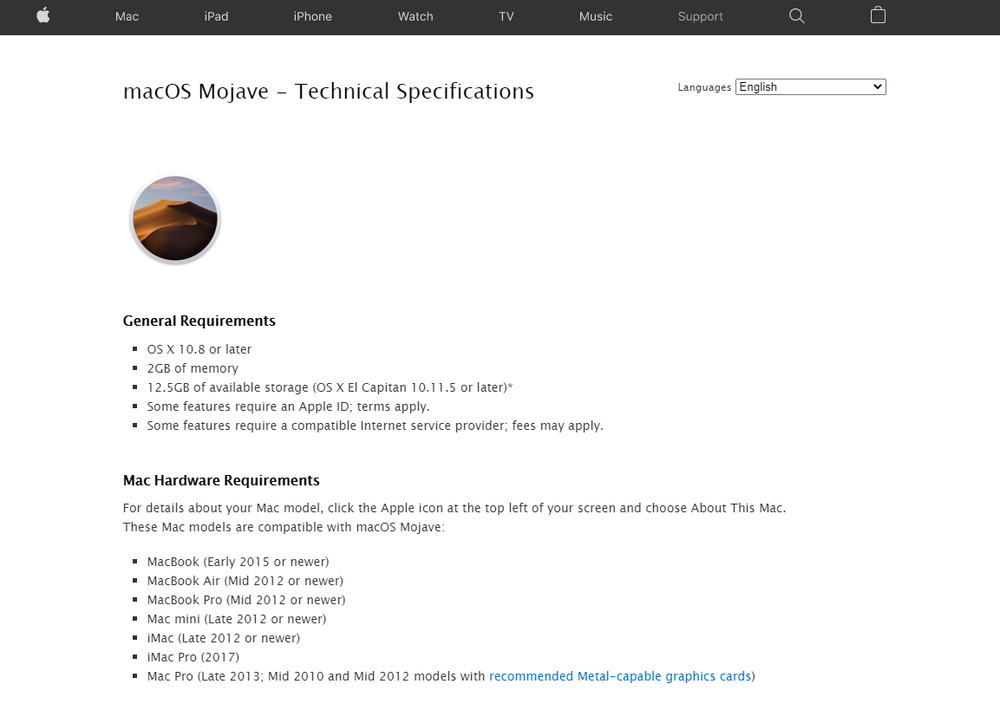Image resolution: width=1000 pixels, height=708 pixels.
Task: Open the shopping bag icon
Action: pyautogui.click(x=878, y=15)
